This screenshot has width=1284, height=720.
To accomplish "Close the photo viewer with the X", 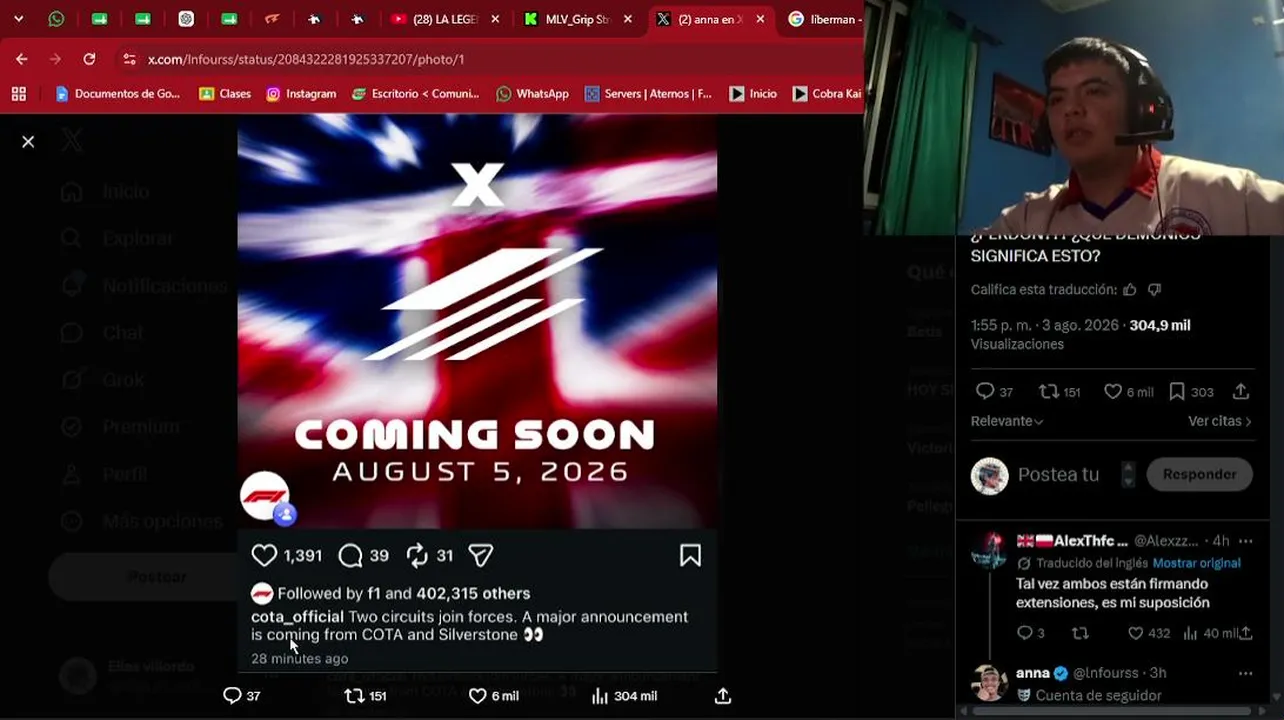I will (28, 142).
